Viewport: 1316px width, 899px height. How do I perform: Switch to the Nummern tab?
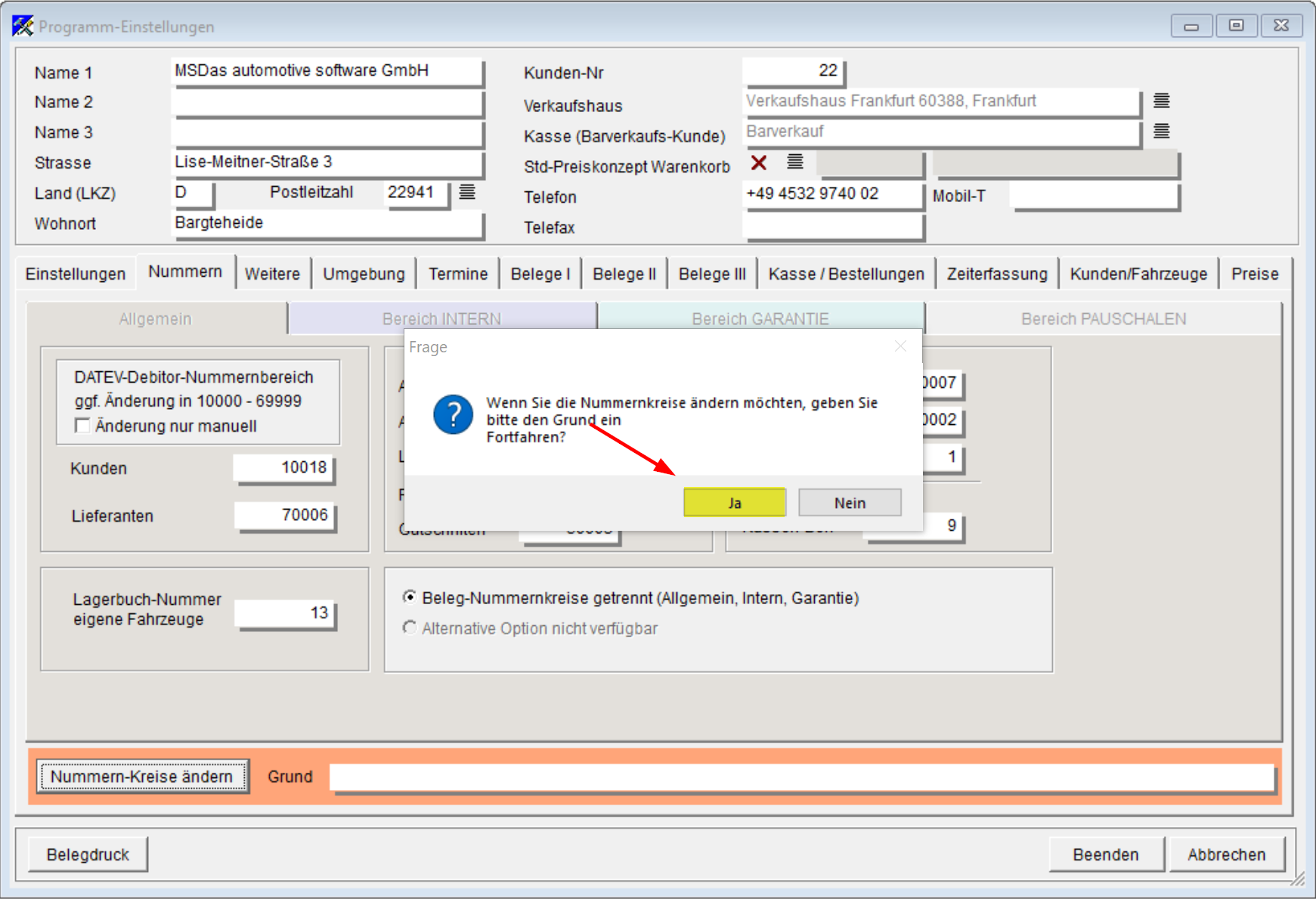(185, 272)
